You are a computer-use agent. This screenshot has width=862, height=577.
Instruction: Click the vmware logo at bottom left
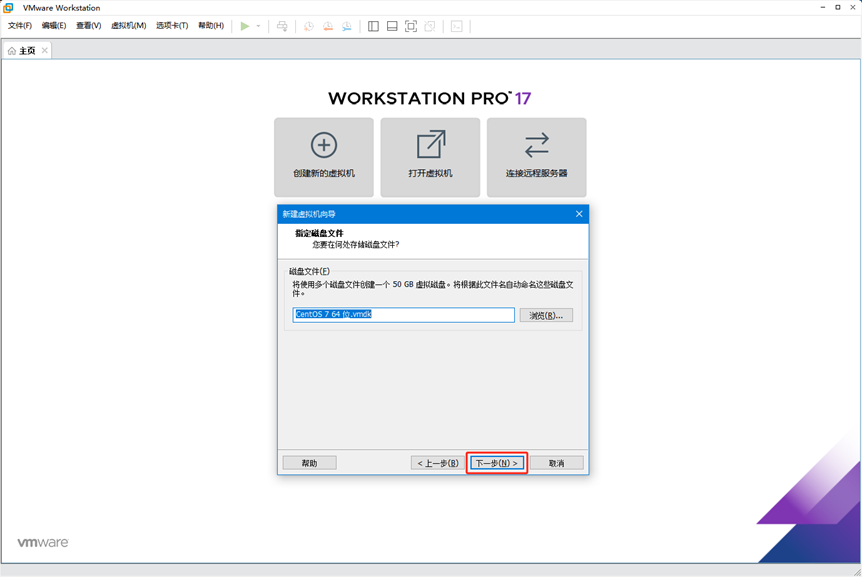tap(43, 542)
